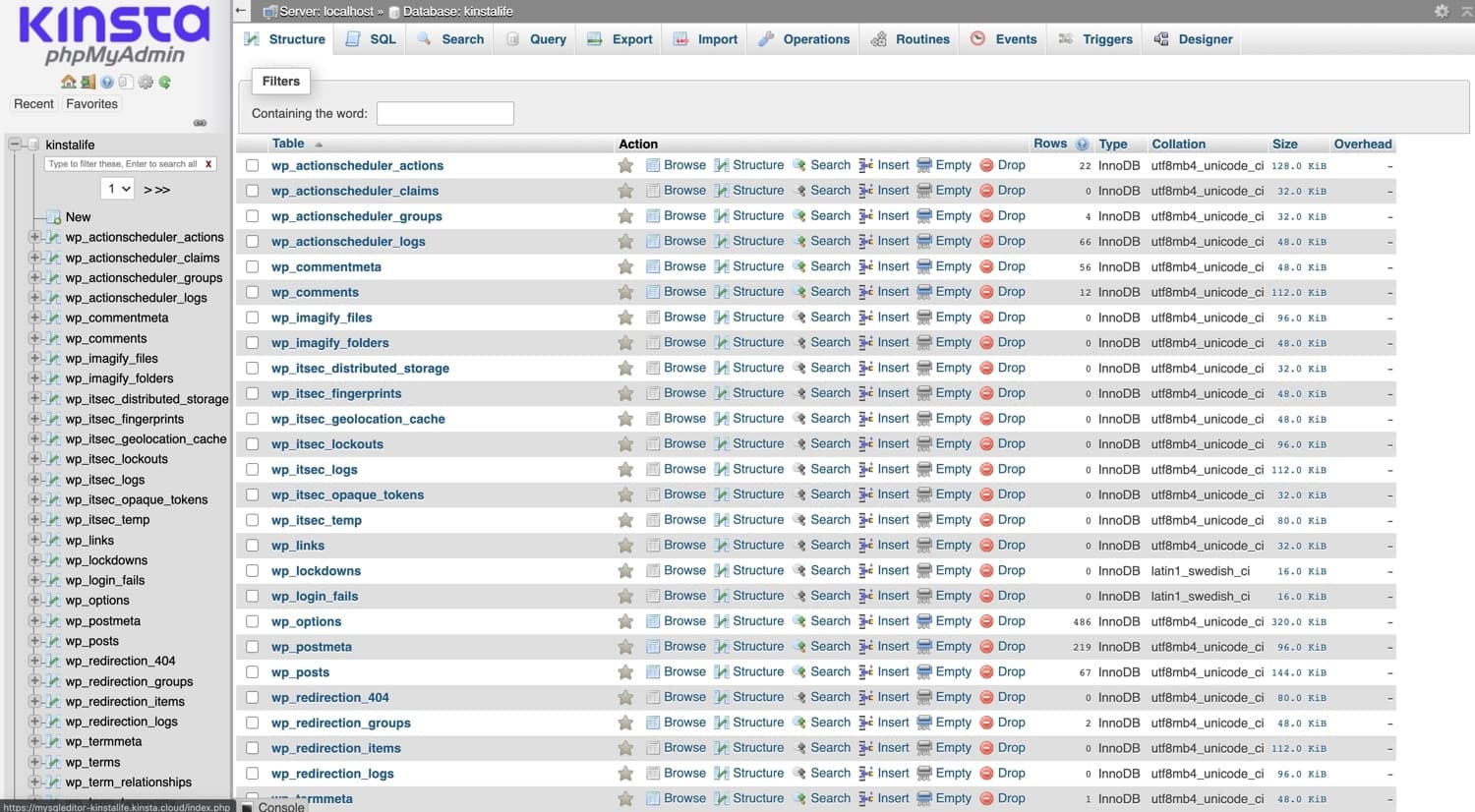Open the navigation panel settings gear

(x=146, y=83)
